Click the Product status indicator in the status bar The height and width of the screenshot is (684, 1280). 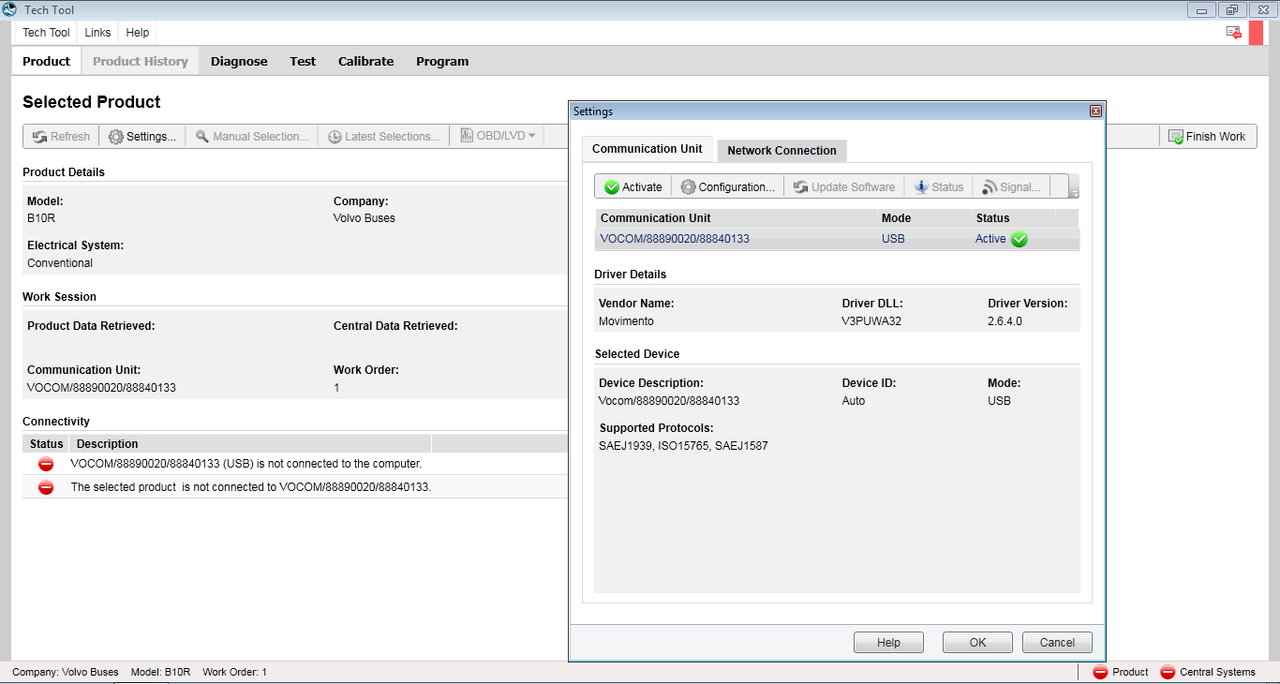[x=1121, y=672]
